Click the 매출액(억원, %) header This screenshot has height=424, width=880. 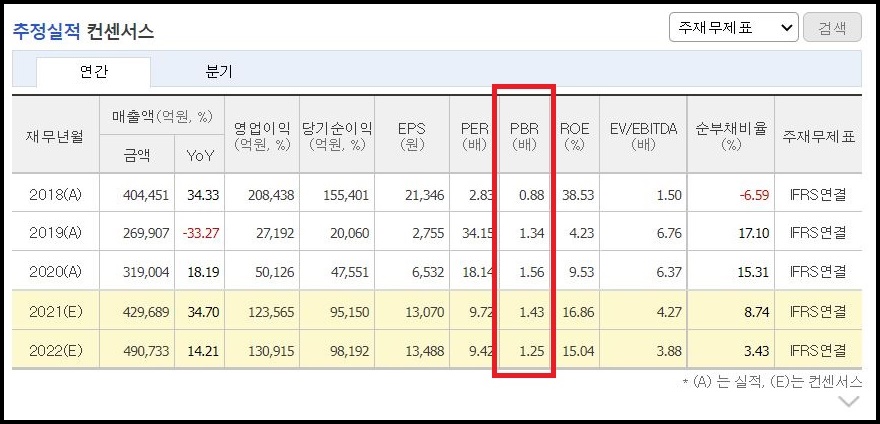coord(162,116)
